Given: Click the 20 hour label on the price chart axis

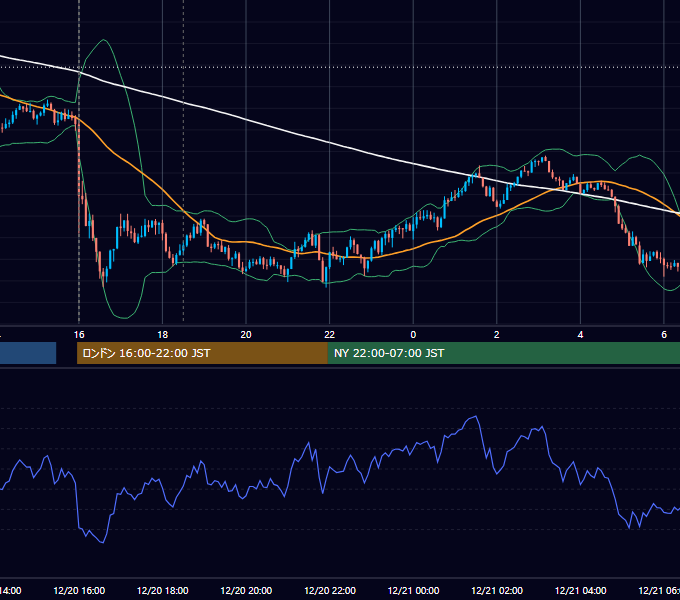Looking at the screenshot, I should point(246,334).
